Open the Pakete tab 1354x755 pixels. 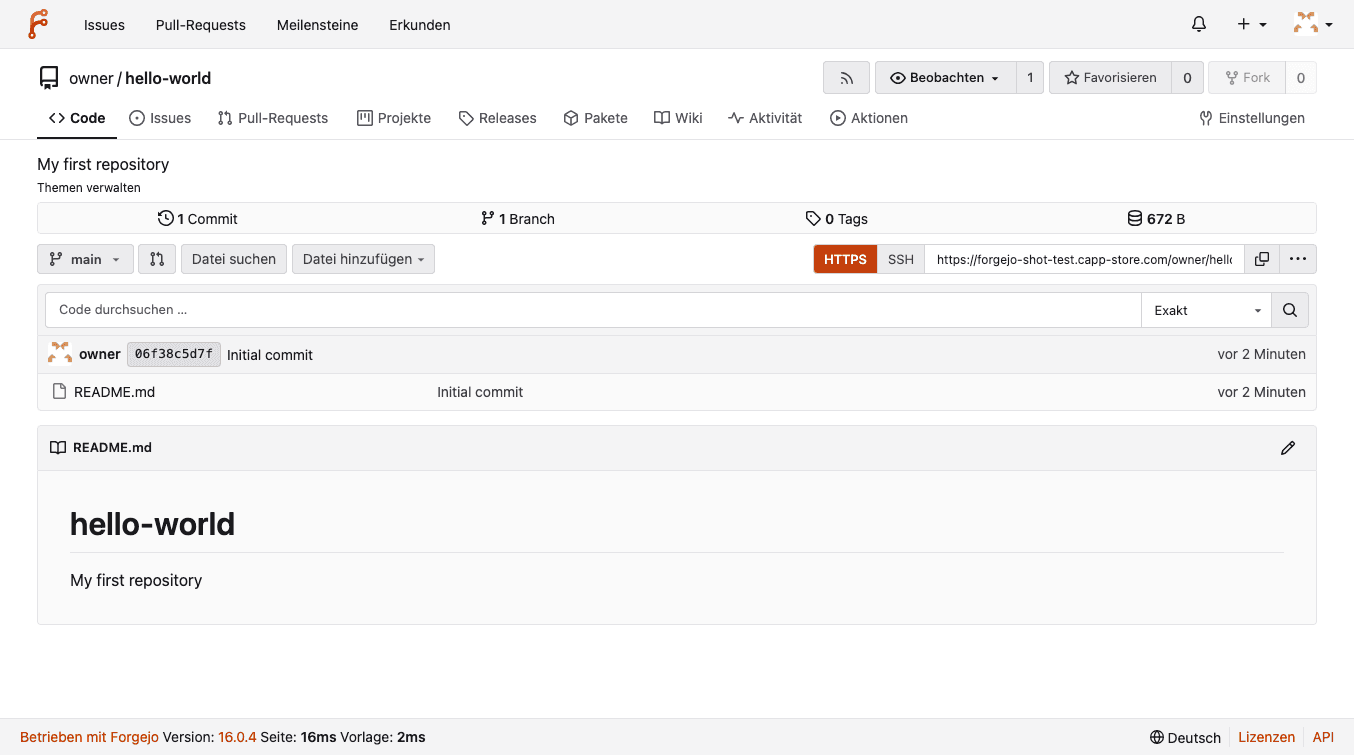pyautogui.click(x=596, y=118)
